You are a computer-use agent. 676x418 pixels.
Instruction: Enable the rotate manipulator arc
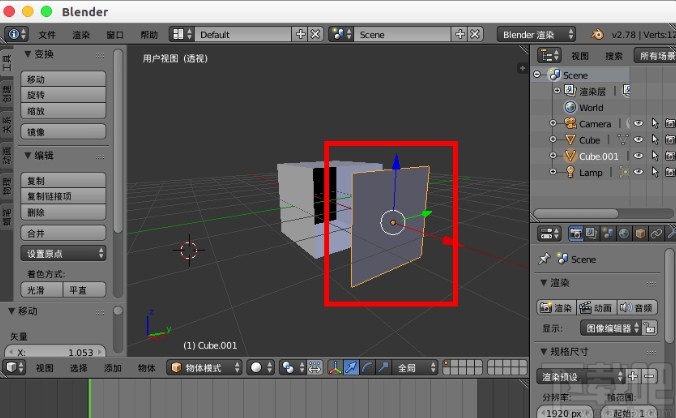click(x=367, y=368)
